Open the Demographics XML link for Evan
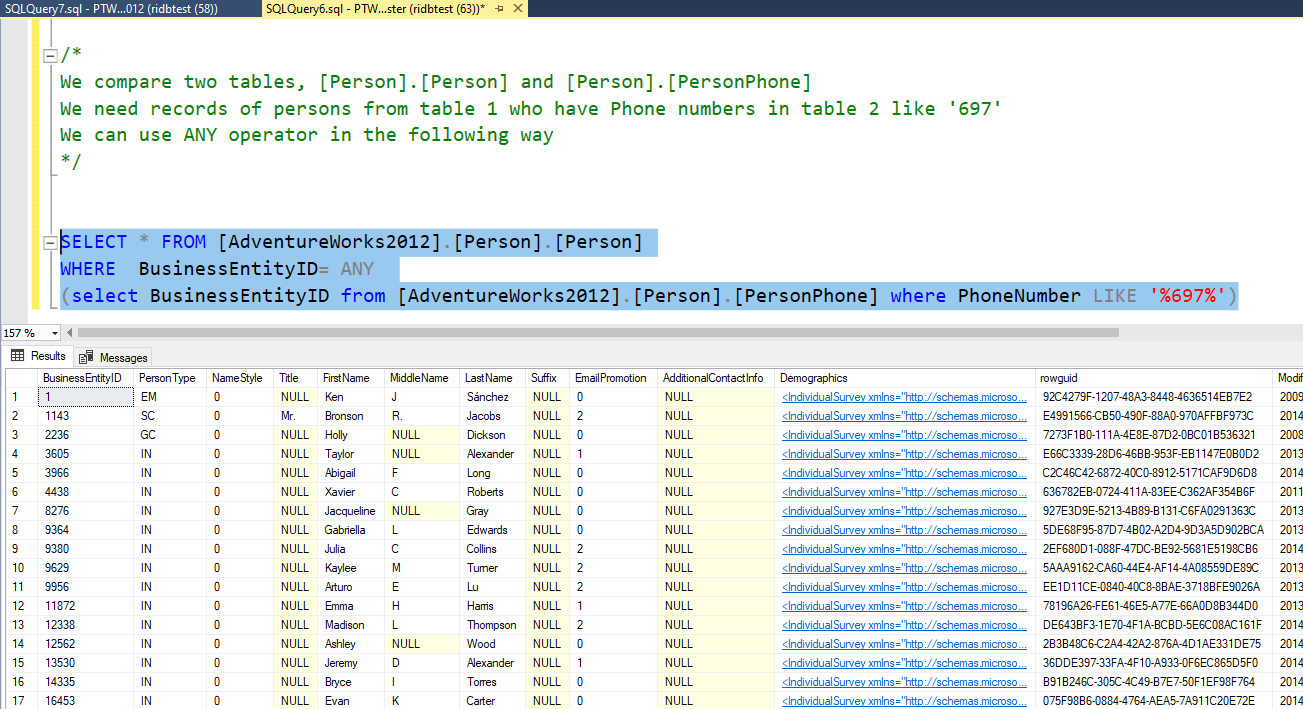The image size is (1303, 709). point(904,701)
